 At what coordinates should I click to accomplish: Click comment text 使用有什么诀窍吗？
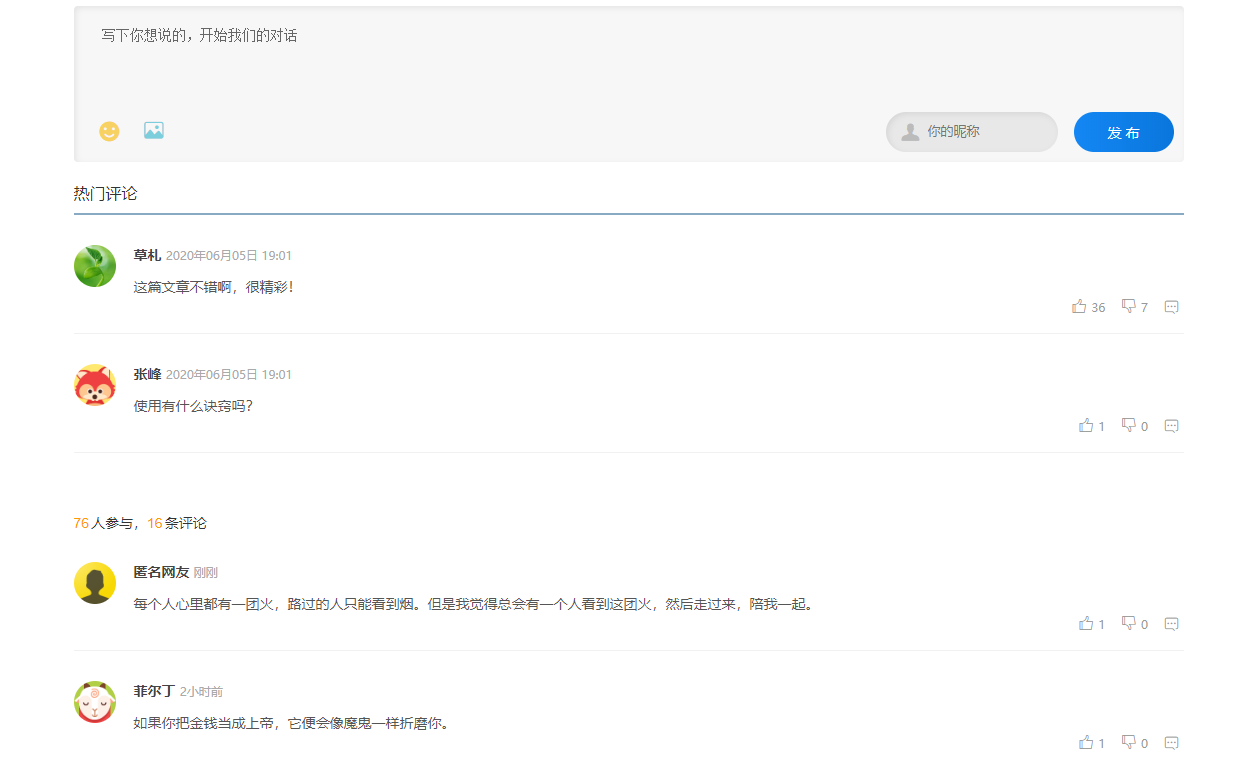point(193,406)
